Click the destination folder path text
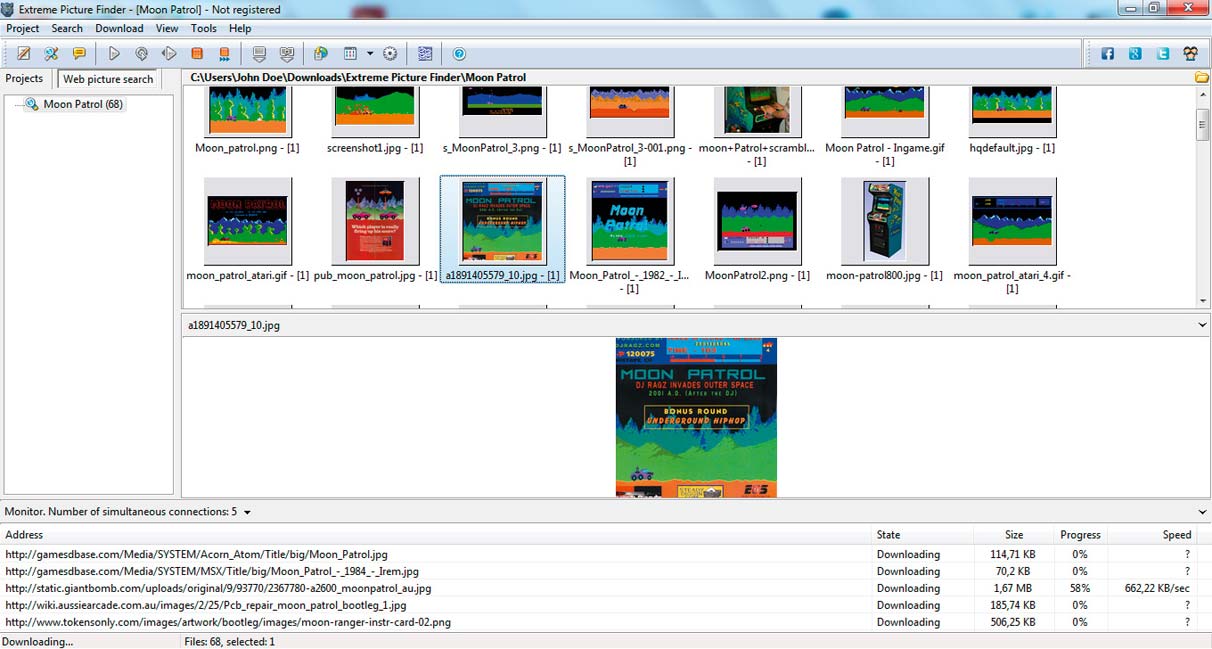The width and height of the screenshot is (1212, 649). pyautogui.click(x=358, y=78)
